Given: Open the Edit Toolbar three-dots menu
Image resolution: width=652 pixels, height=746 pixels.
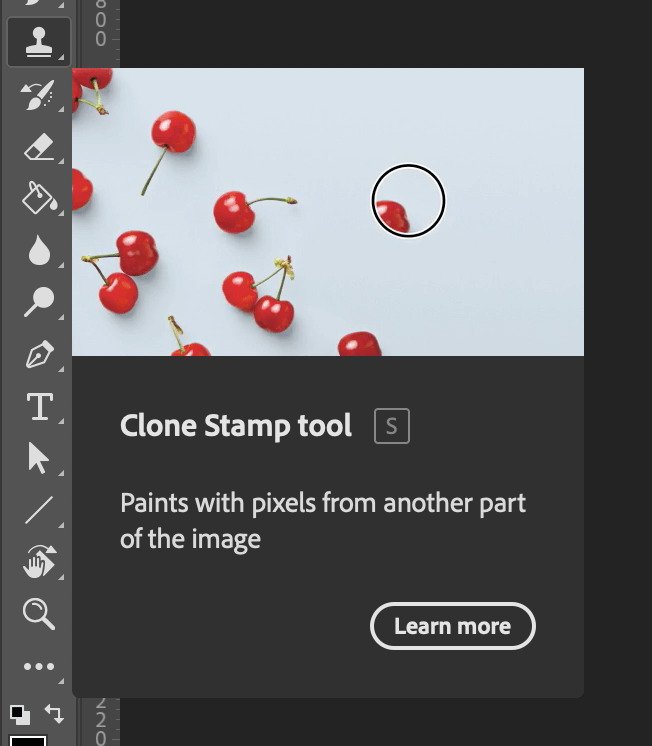Looking at the screenshot, I should click(38, 666).
